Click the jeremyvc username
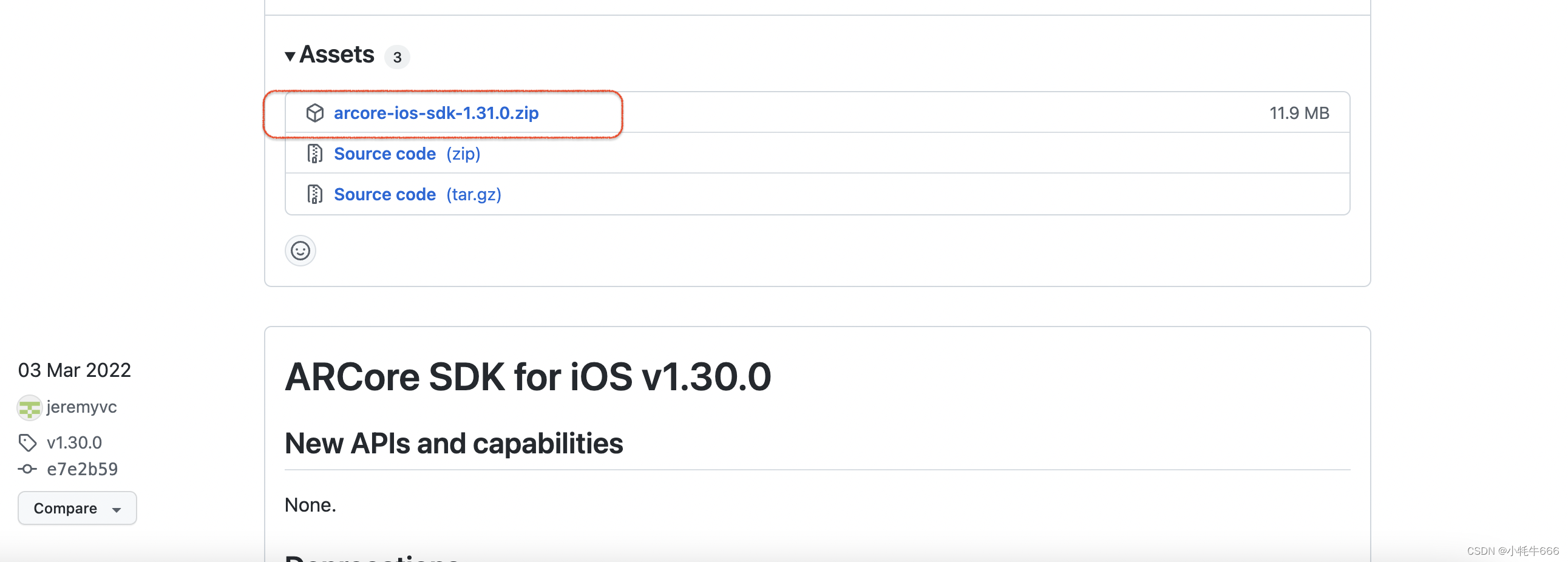 click(81, 407)
